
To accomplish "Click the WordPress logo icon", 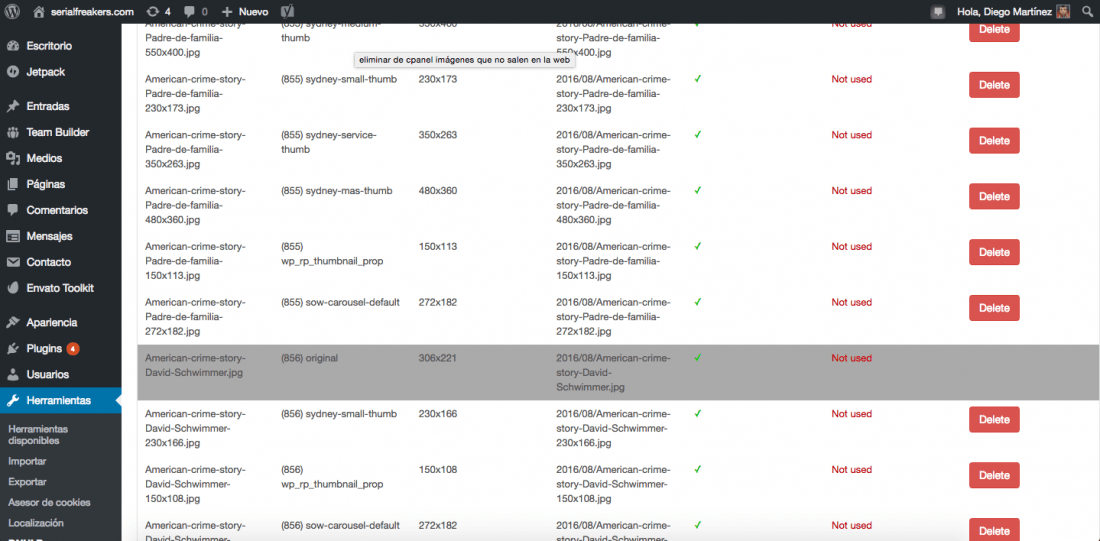I will coord(13,12).
